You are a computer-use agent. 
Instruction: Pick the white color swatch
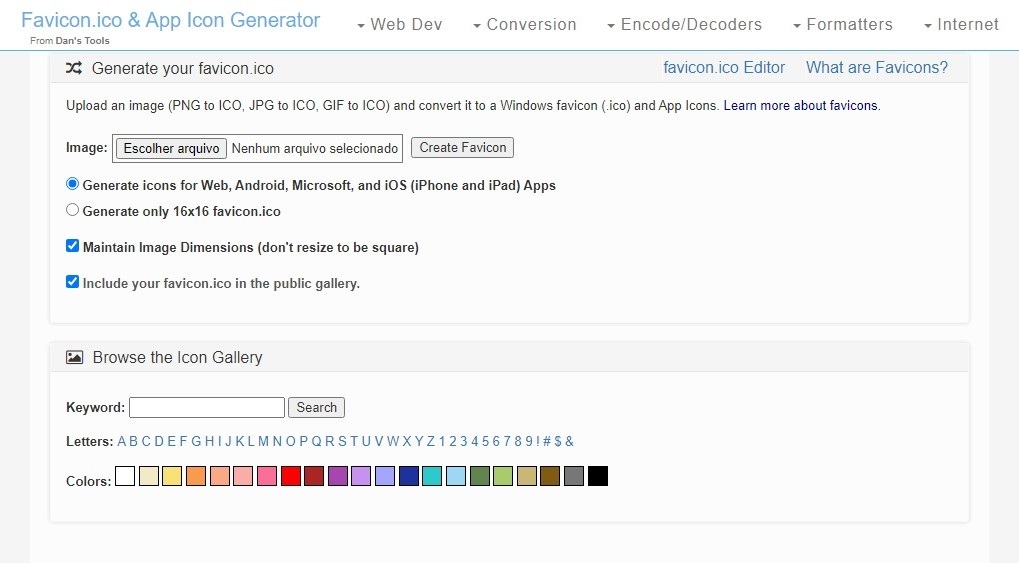[125, 476]
